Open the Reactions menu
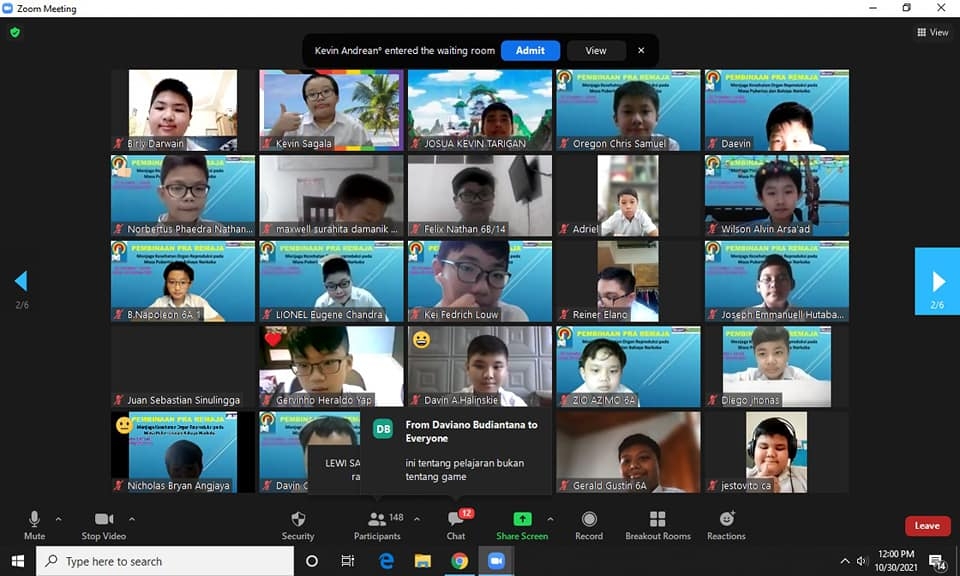The image size is (960, 576). [726, 524]
